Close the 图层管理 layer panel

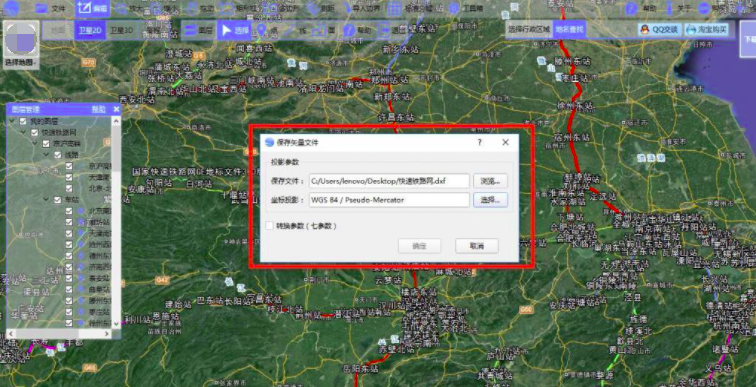tap(116, 109)
